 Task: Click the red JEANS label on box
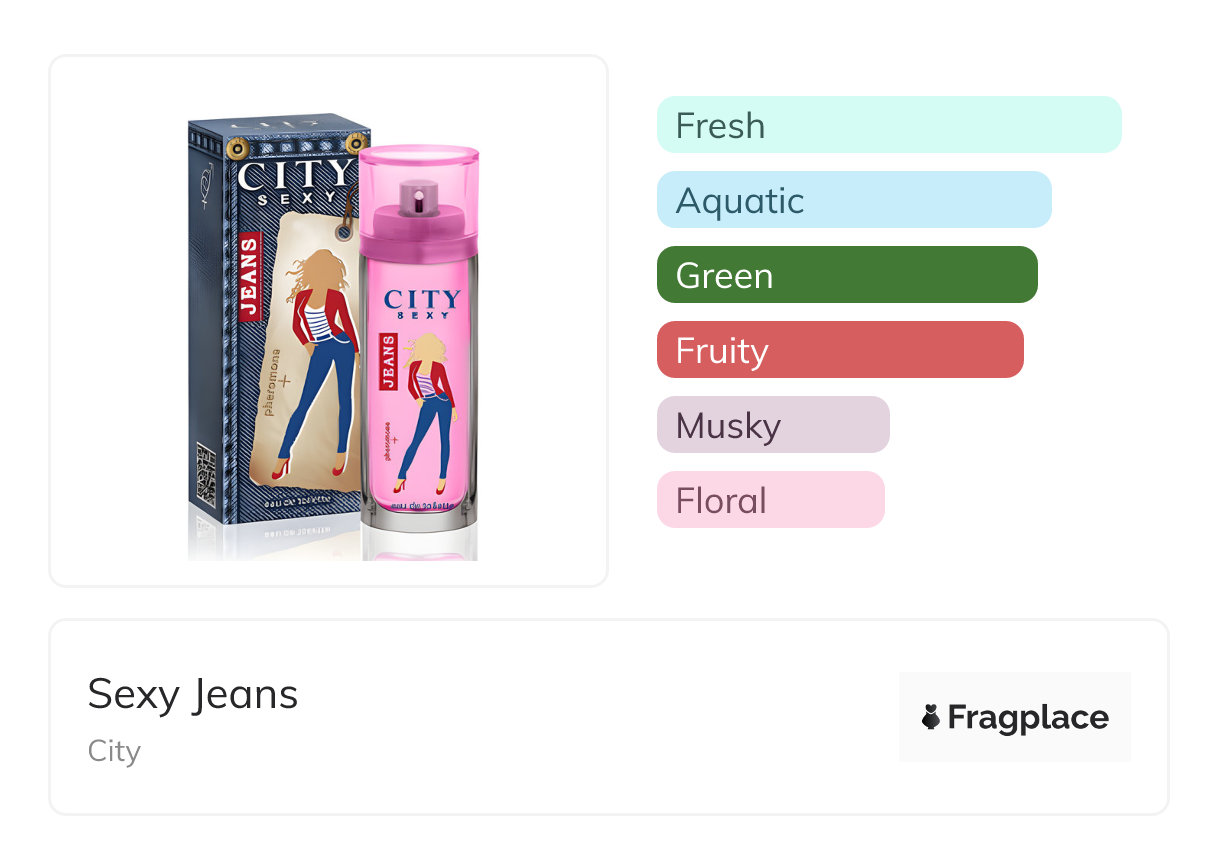click(249, 277)
